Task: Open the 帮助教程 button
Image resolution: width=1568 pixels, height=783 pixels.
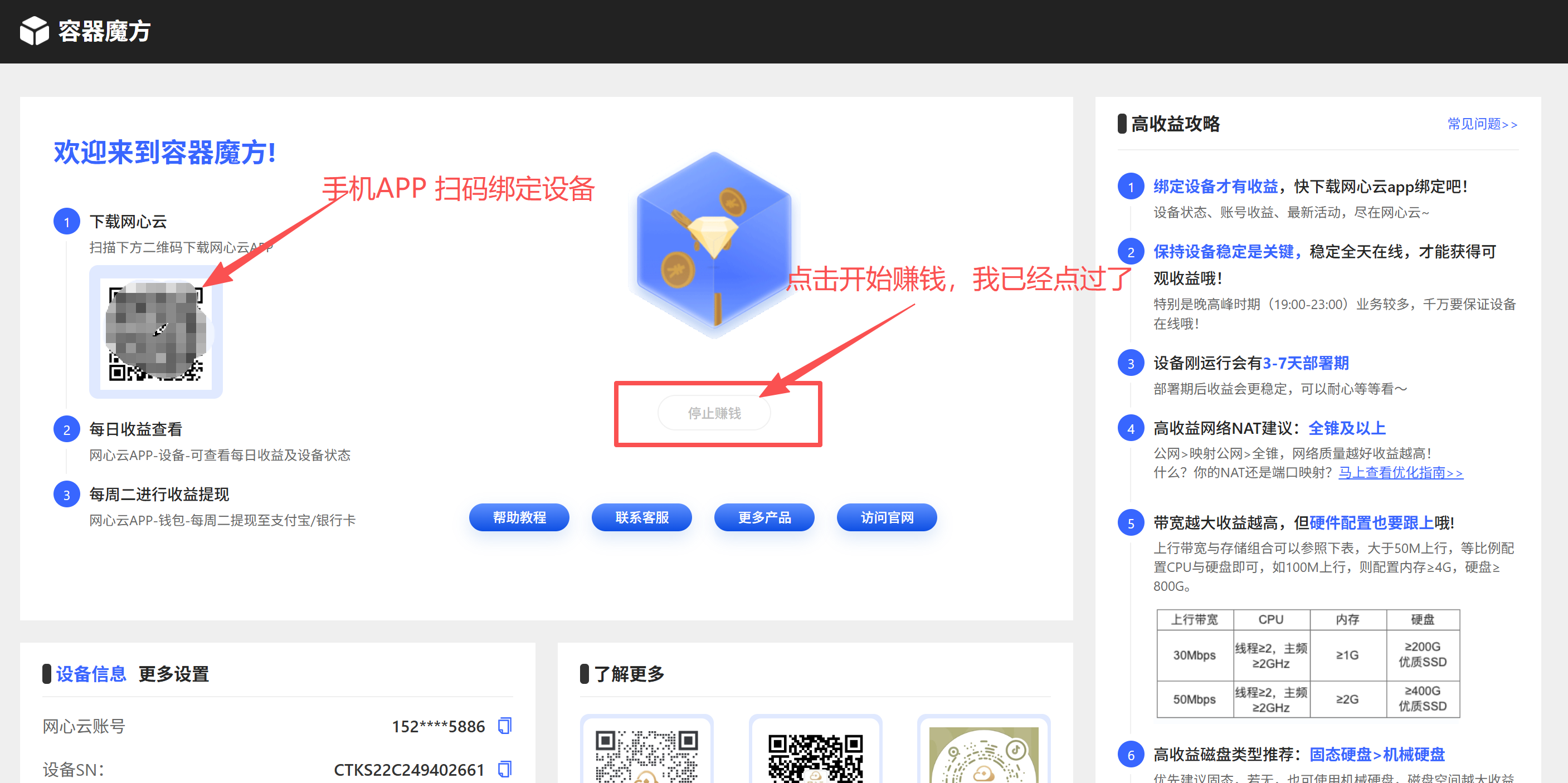Action: 519,517
